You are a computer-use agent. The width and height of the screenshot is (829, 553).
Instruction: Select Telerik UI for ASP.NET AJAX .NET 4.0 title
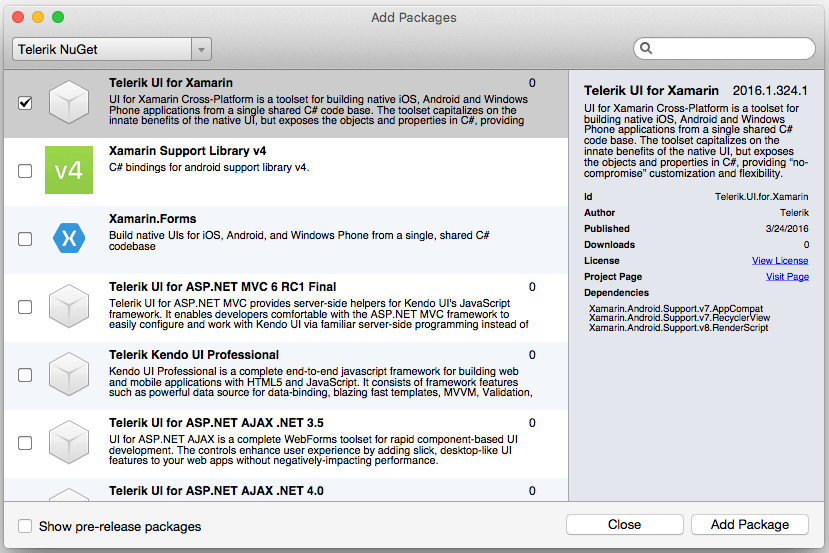pyautogui.click(x=216, y=491)
